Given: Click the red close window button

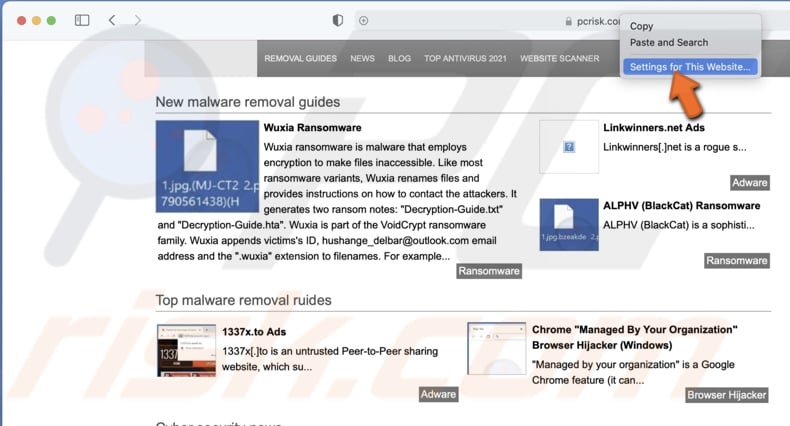Looking at the screenshot, I should pyautogui.click(x=21, y=21).
